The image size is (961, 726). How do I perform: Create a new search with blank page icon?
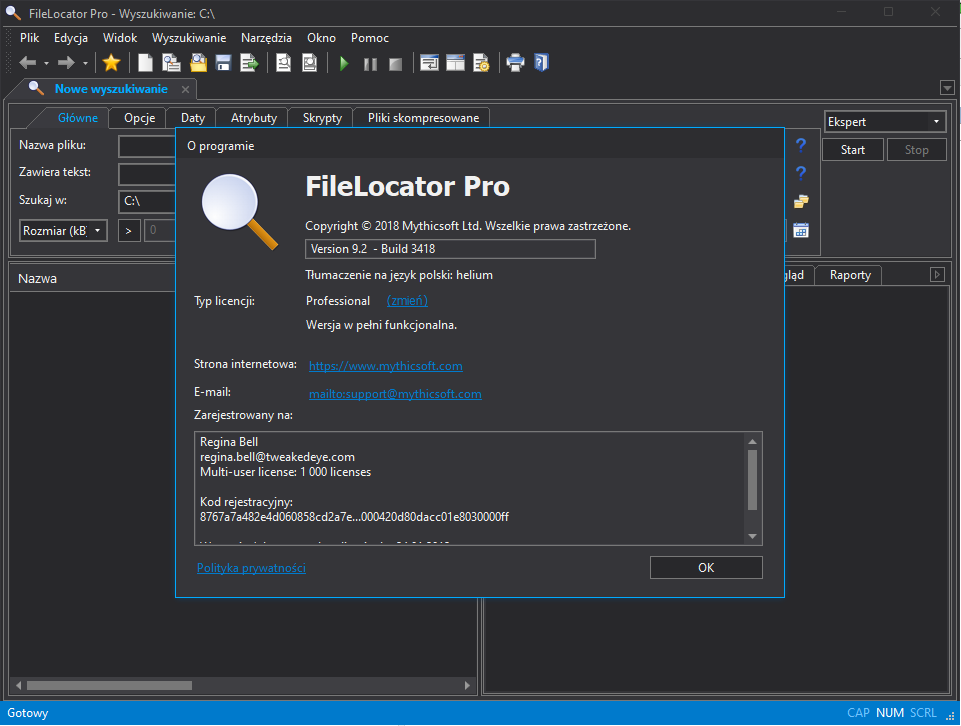(145, 62)
